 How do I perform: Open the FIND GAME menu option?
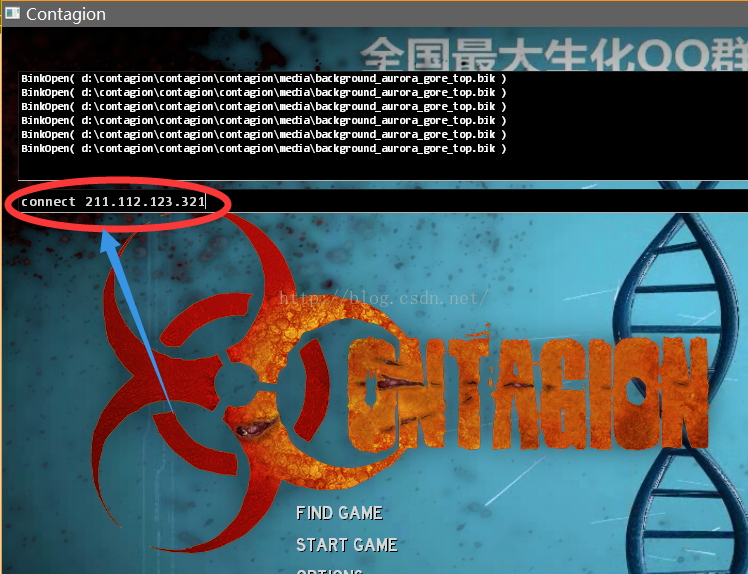pos(339,513)
